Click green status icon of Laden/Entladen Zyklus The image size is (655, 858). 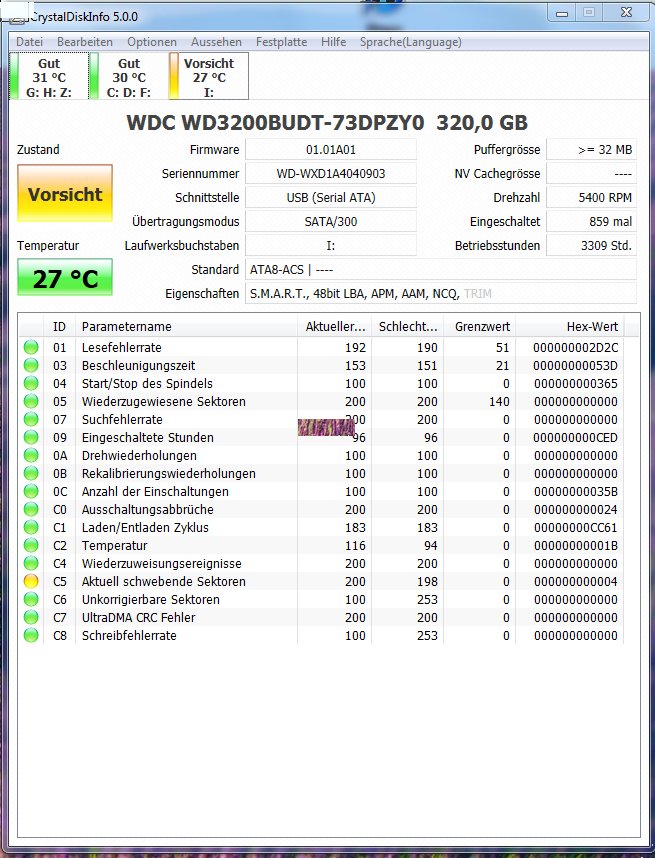tap(31, 527)
